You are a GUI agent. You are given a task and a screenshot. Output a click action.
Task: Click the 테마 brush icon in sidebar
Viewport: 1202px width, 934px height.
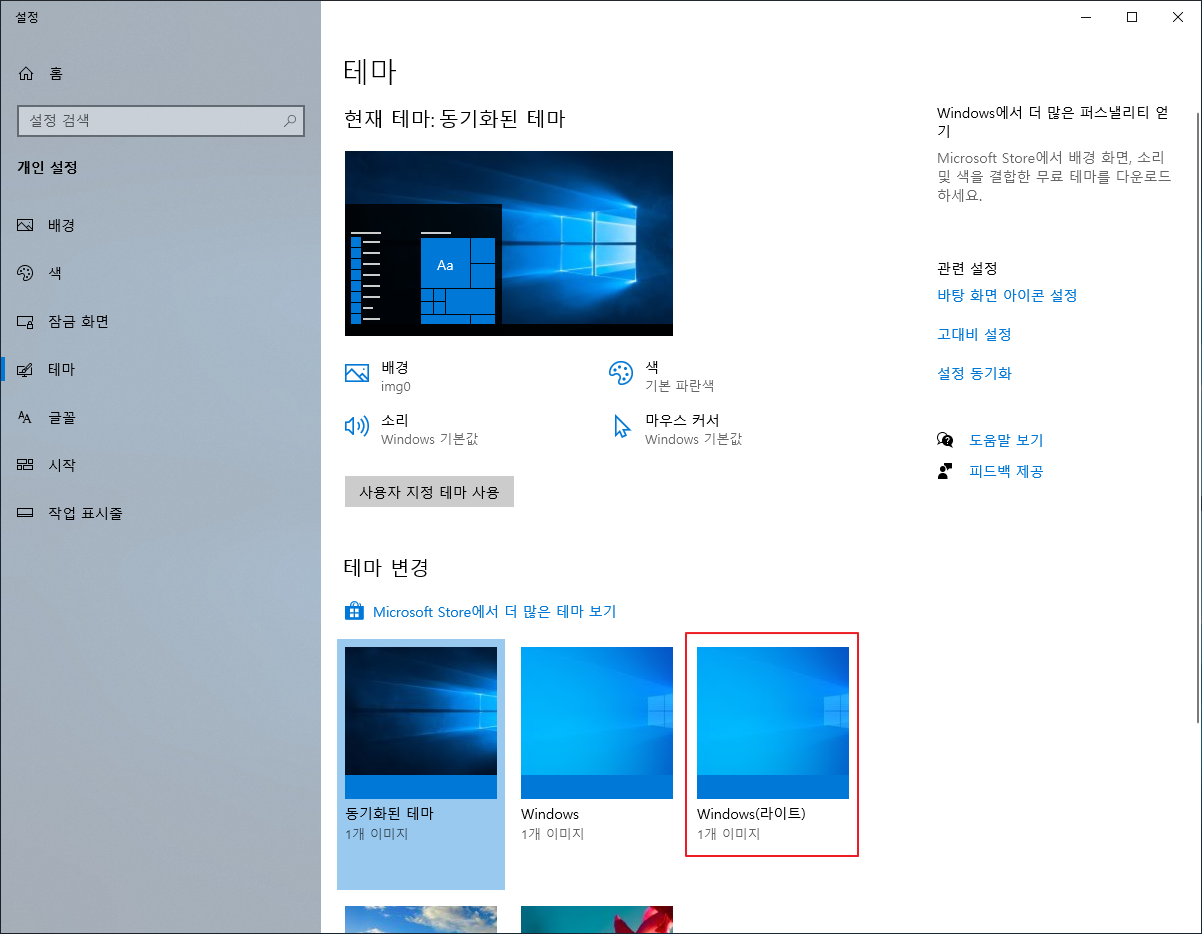pos(26,369)
